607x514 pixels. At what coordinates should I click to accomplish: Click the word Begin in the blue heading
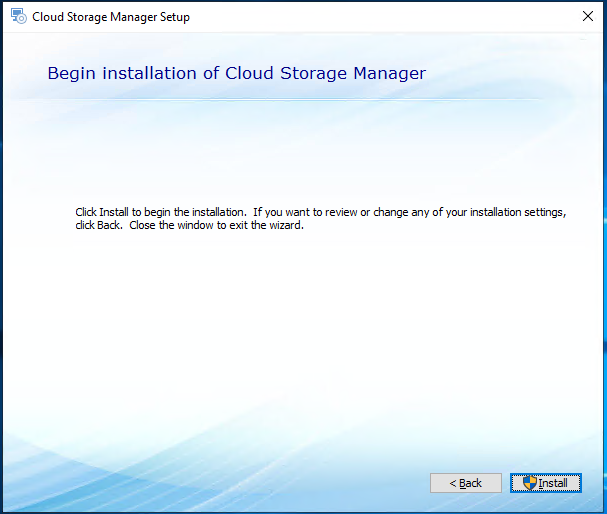tap(72, 73)
